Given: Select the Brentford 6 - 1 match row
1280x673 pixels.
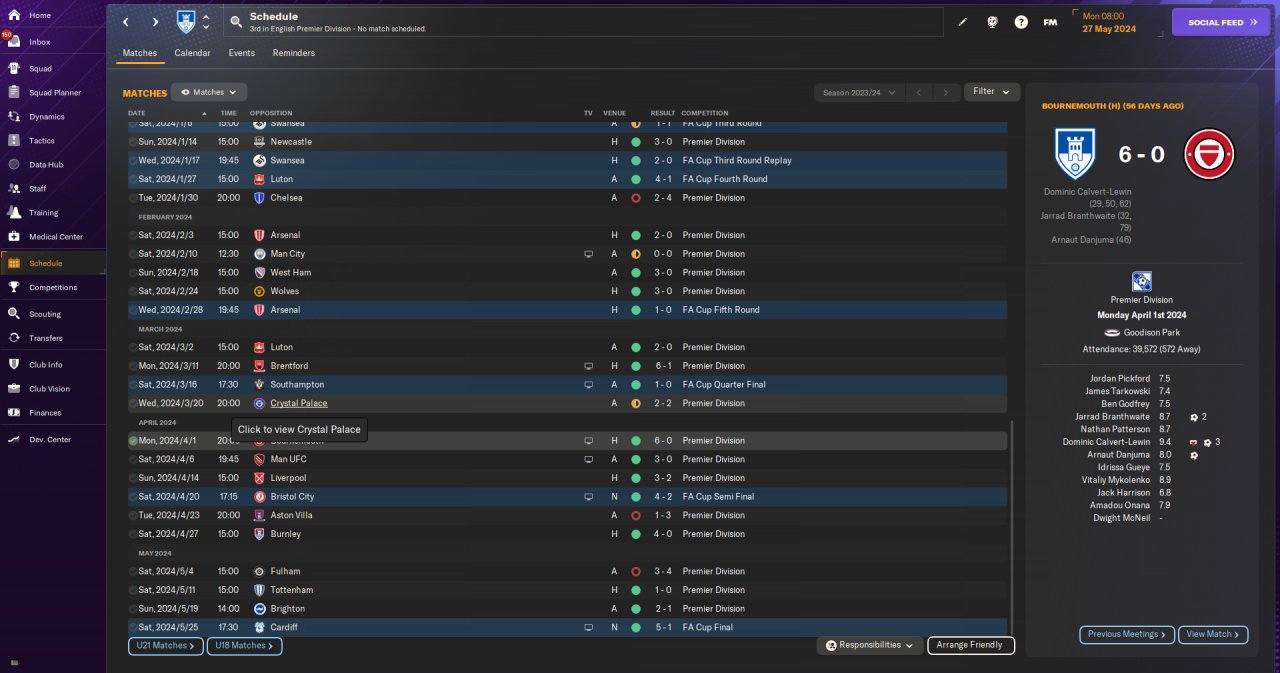Looking at the screenshot, I should coord(567,366).
